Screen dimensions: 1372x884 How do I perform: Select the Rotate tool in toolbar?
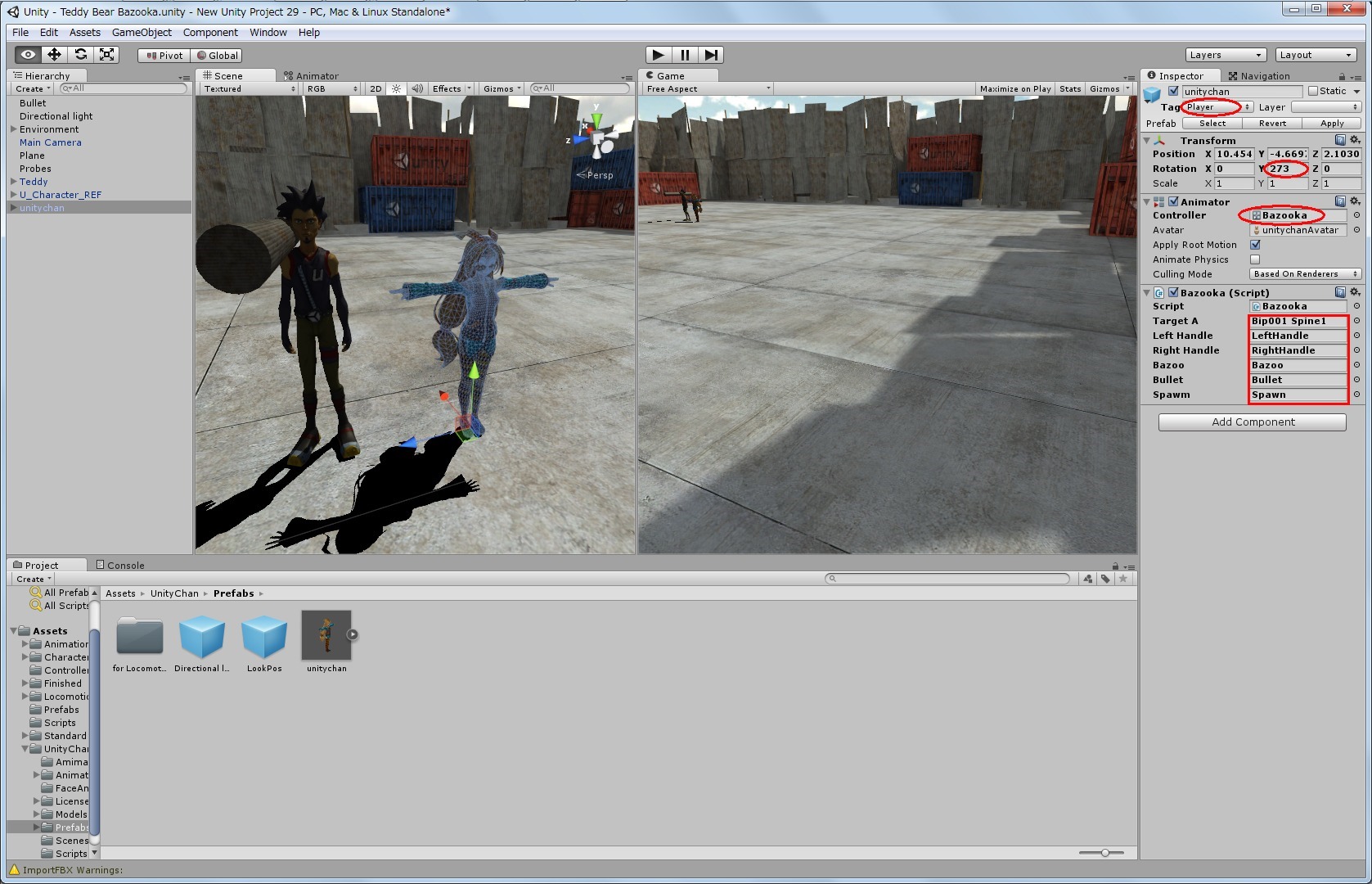coord(80,55)
